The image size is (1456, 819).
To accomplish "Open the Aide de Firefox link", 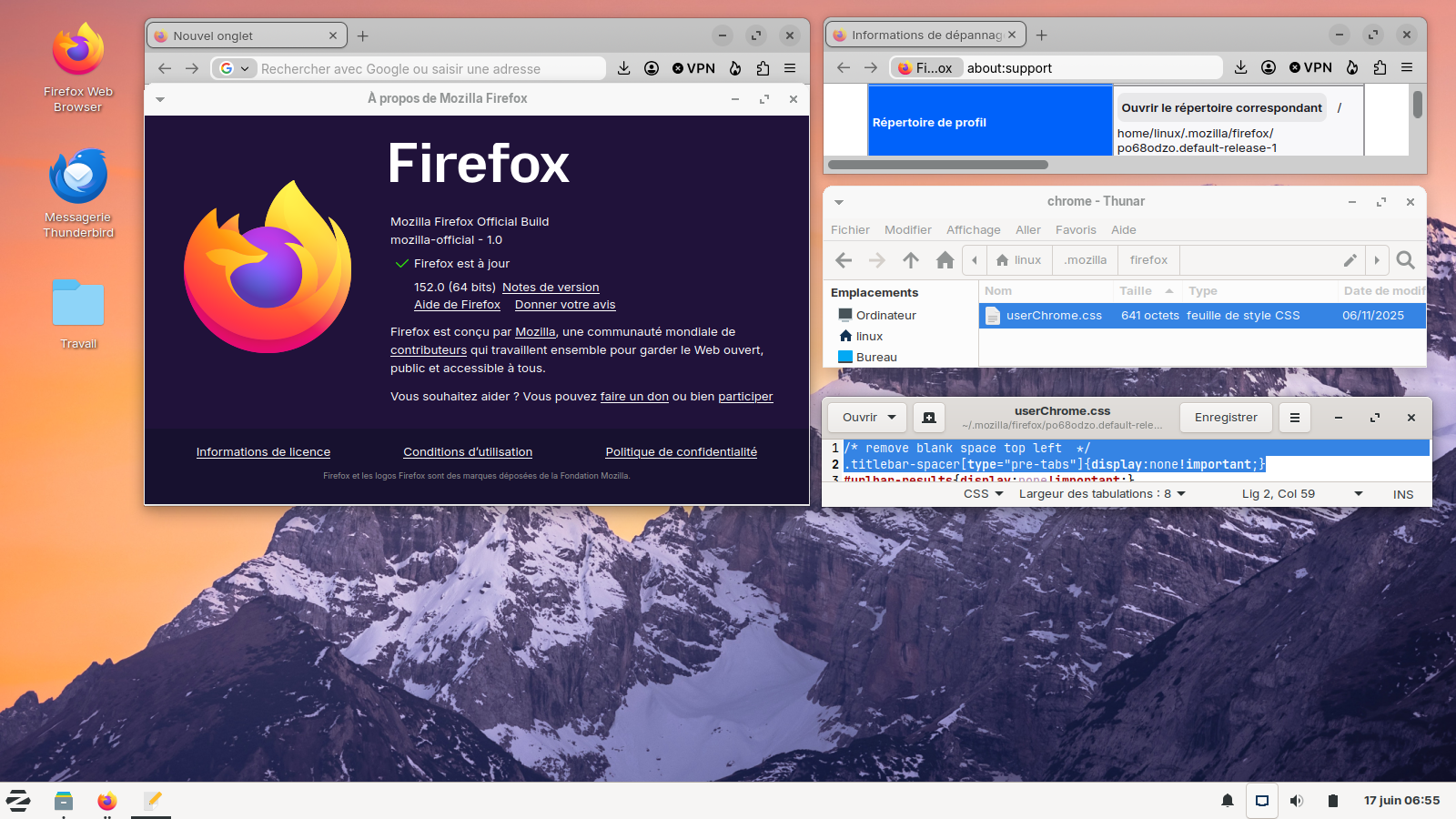I will pyautogui.click(x=457, y=305).
